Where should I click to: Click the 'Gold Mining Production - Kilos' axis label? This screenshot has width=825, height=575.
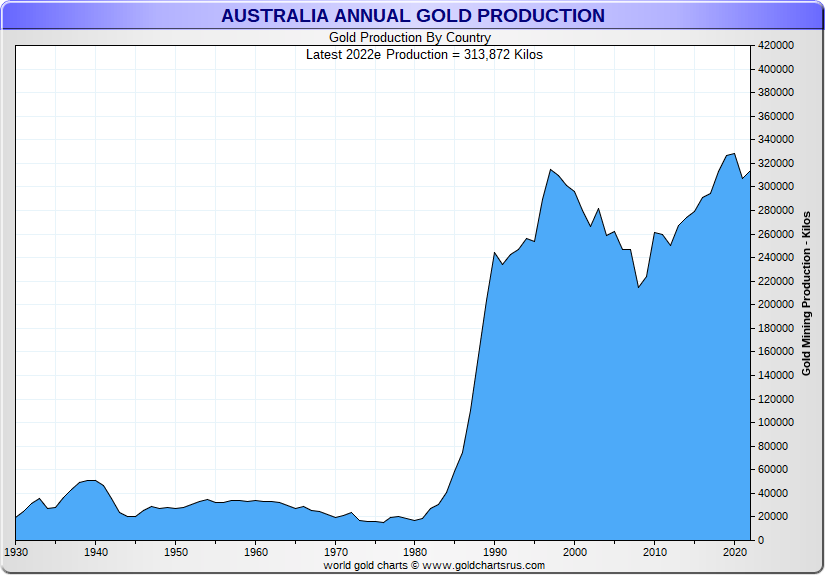pyautogui.click(x=806, y=293)
